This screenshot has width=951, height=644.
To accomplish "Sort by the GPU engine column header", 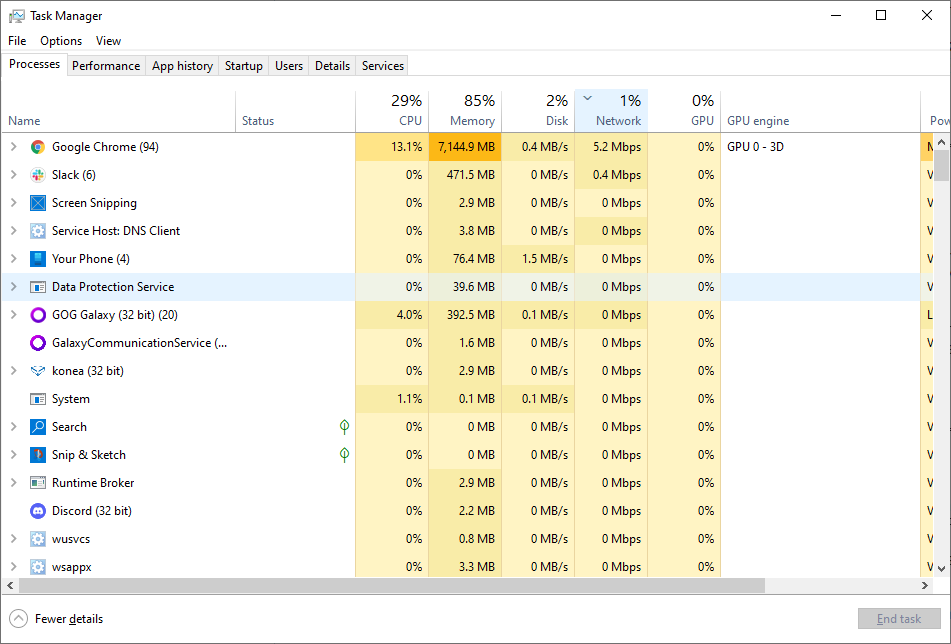I will [821, 111].
